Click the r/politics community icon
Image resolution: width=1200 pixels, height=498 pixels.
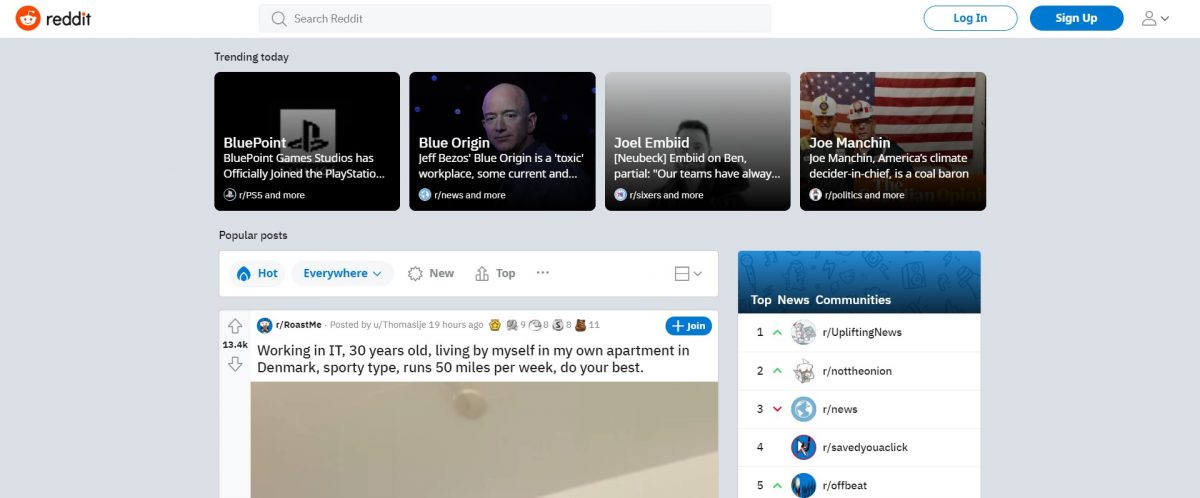[x=816, y=195]
